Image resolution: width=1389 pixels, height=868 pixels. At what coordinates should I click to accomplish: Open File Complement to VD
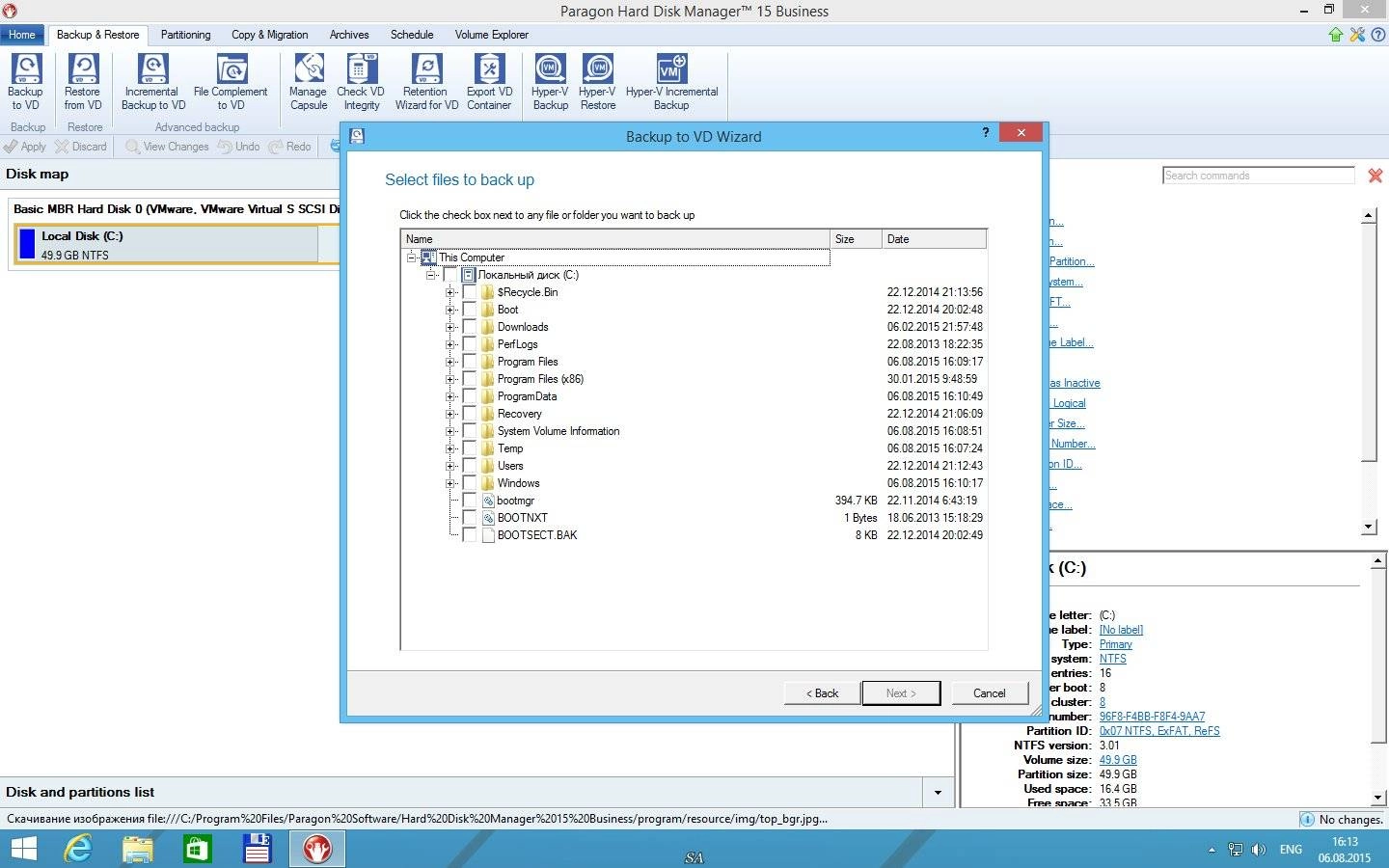231,82
